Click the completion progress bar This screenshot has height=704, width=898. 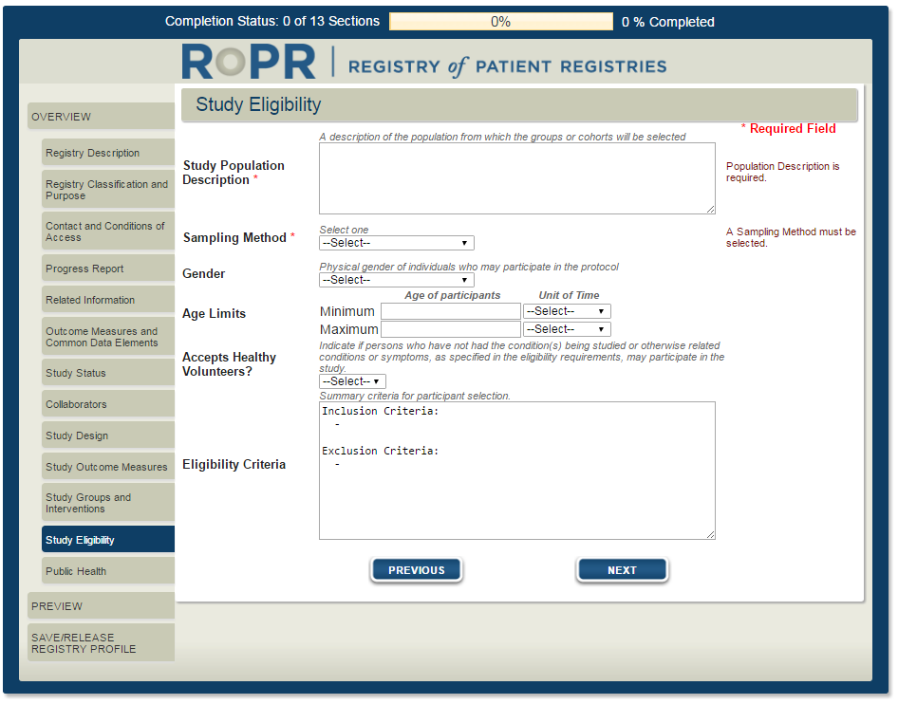(501, 22)
